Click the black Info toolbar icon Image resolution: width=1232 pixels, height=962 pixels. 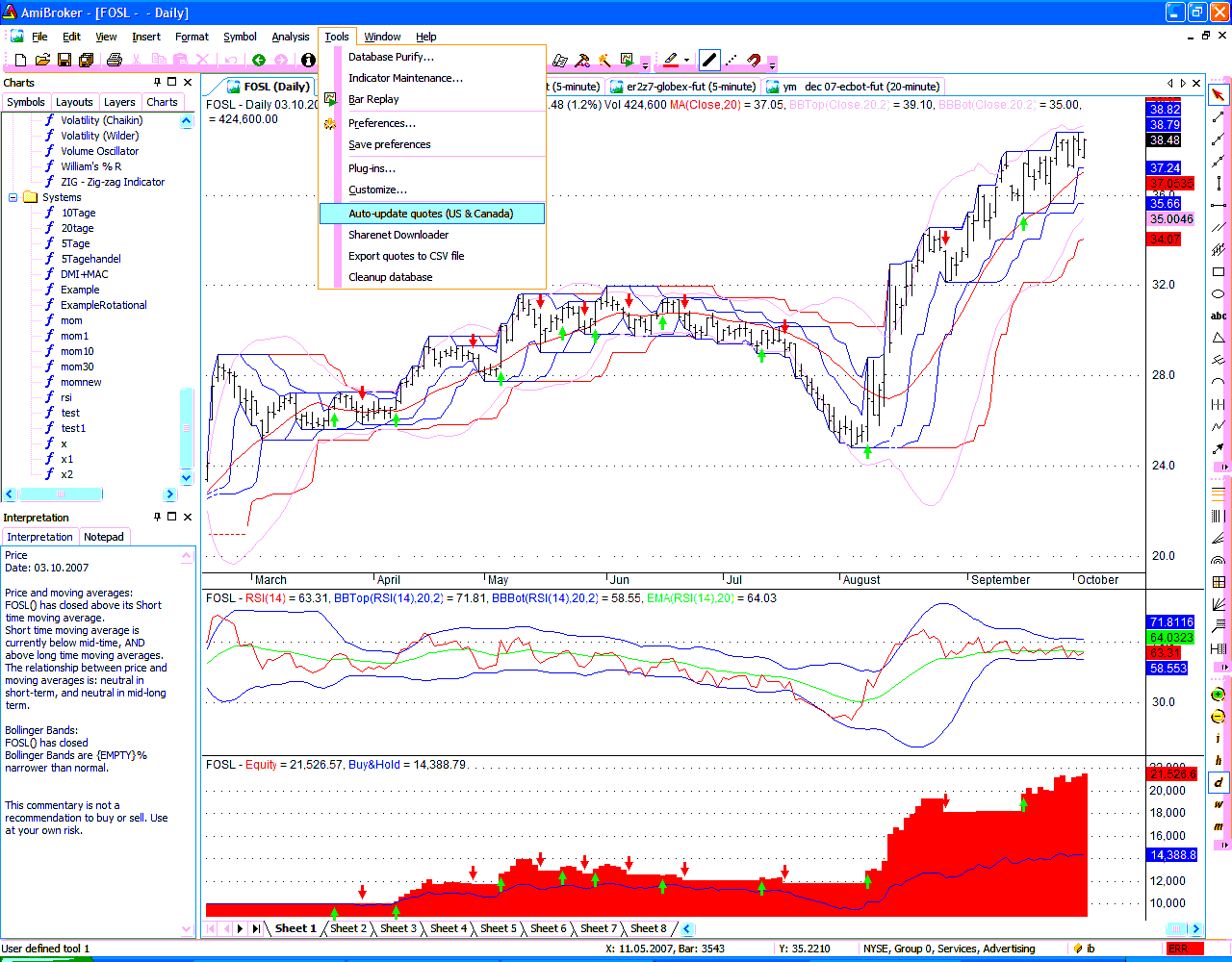[x=308, y=60]
